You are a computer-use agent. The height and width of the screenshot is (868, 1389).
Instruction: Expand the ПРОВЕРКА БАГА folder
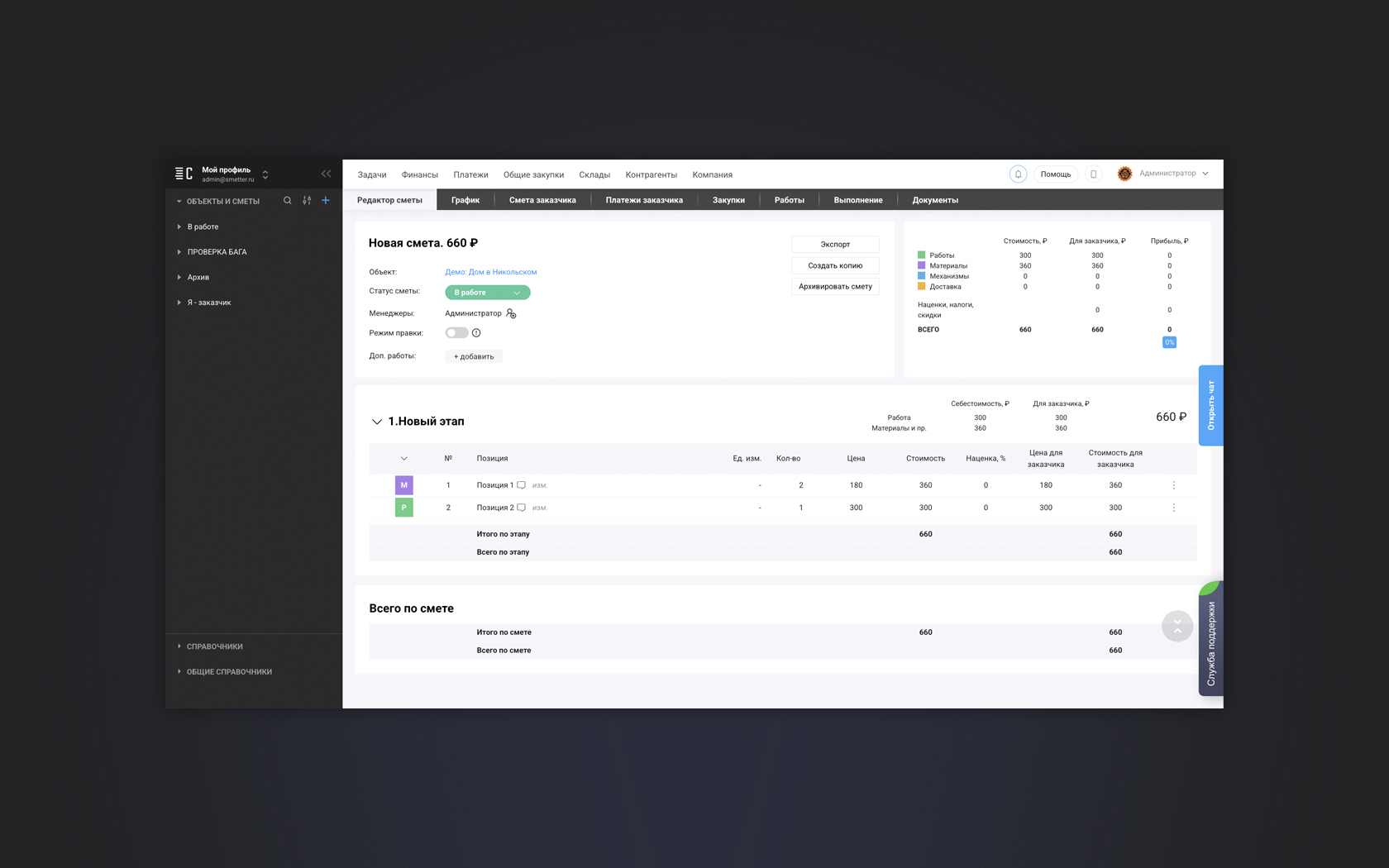pyautogui.click(x=179, y=252)
